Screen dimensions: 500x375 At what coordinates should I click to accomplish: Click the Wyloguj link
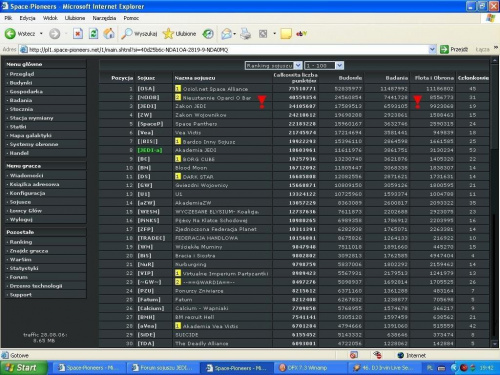click(21, 219)
